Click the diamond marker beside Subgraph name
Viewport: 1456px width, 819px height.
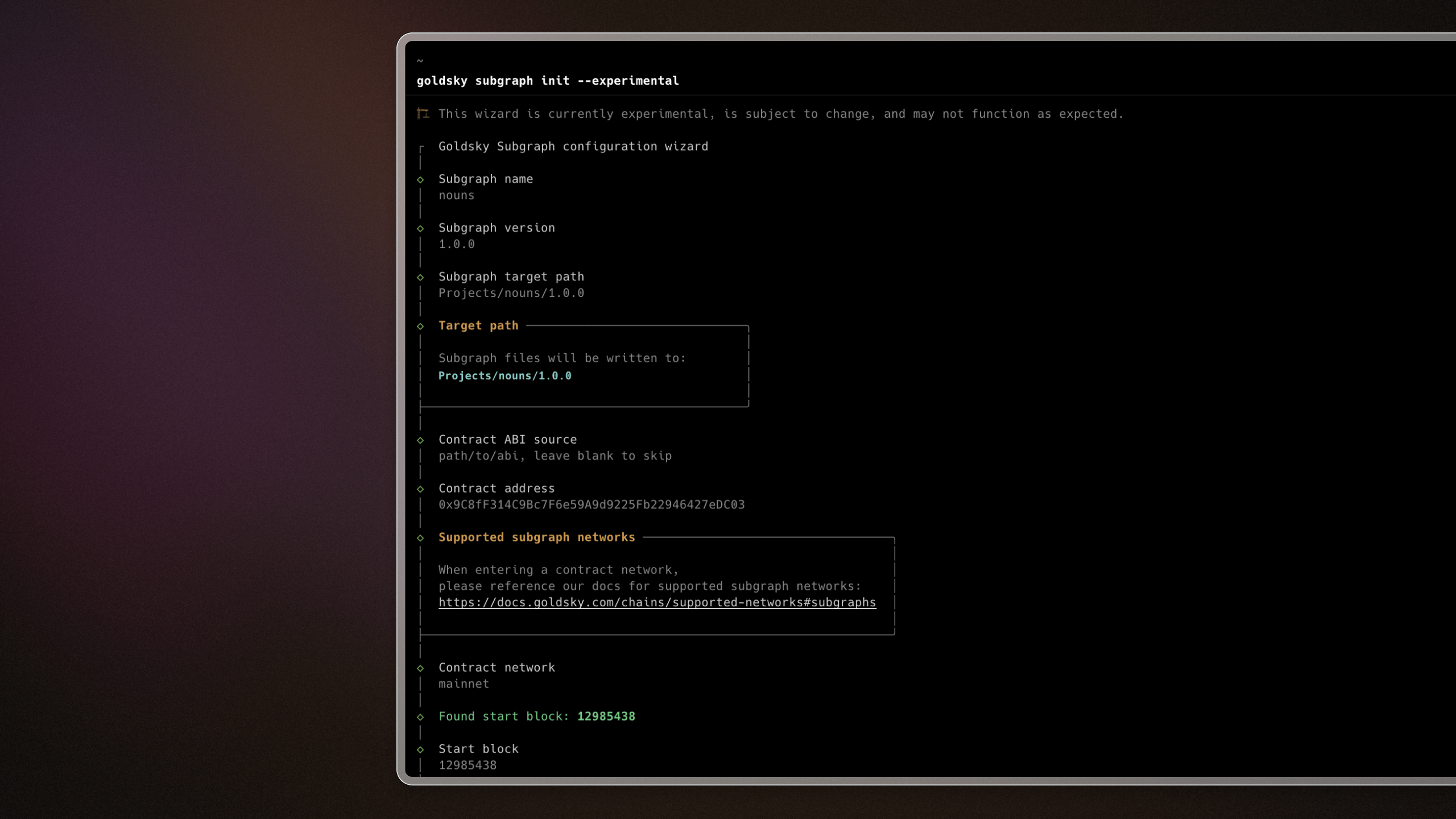coord(420,180)
